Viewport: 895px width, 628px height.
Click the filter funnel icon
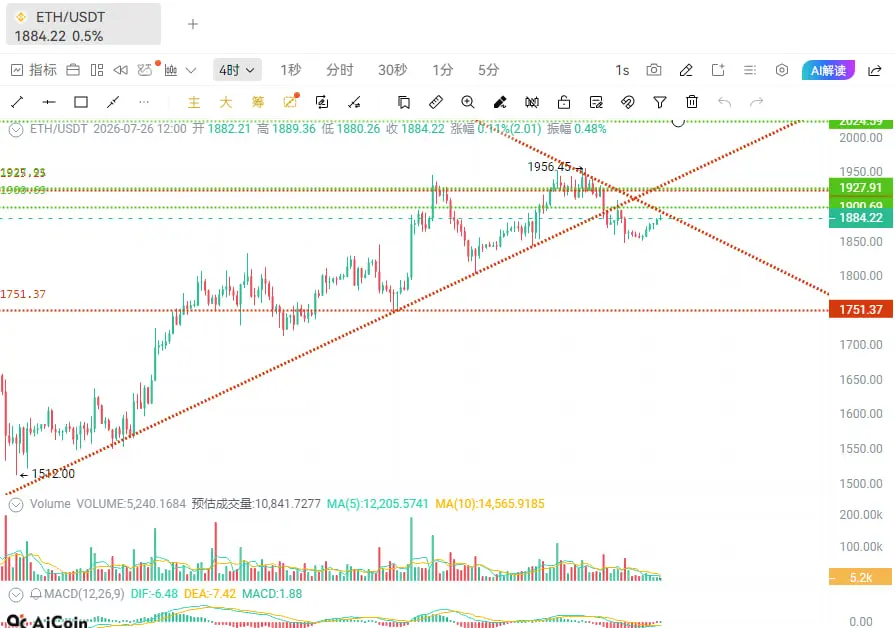point(660,102)
